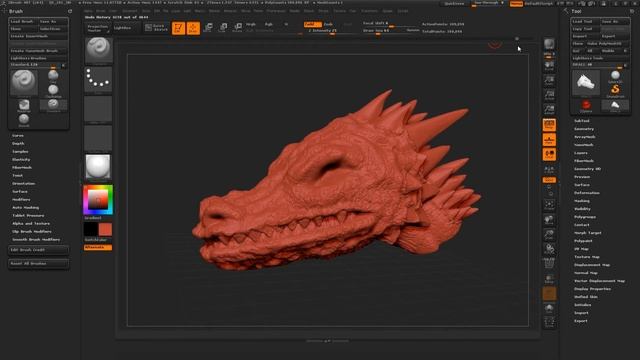Select the Move transform icon beside Draw

point(208,28)
